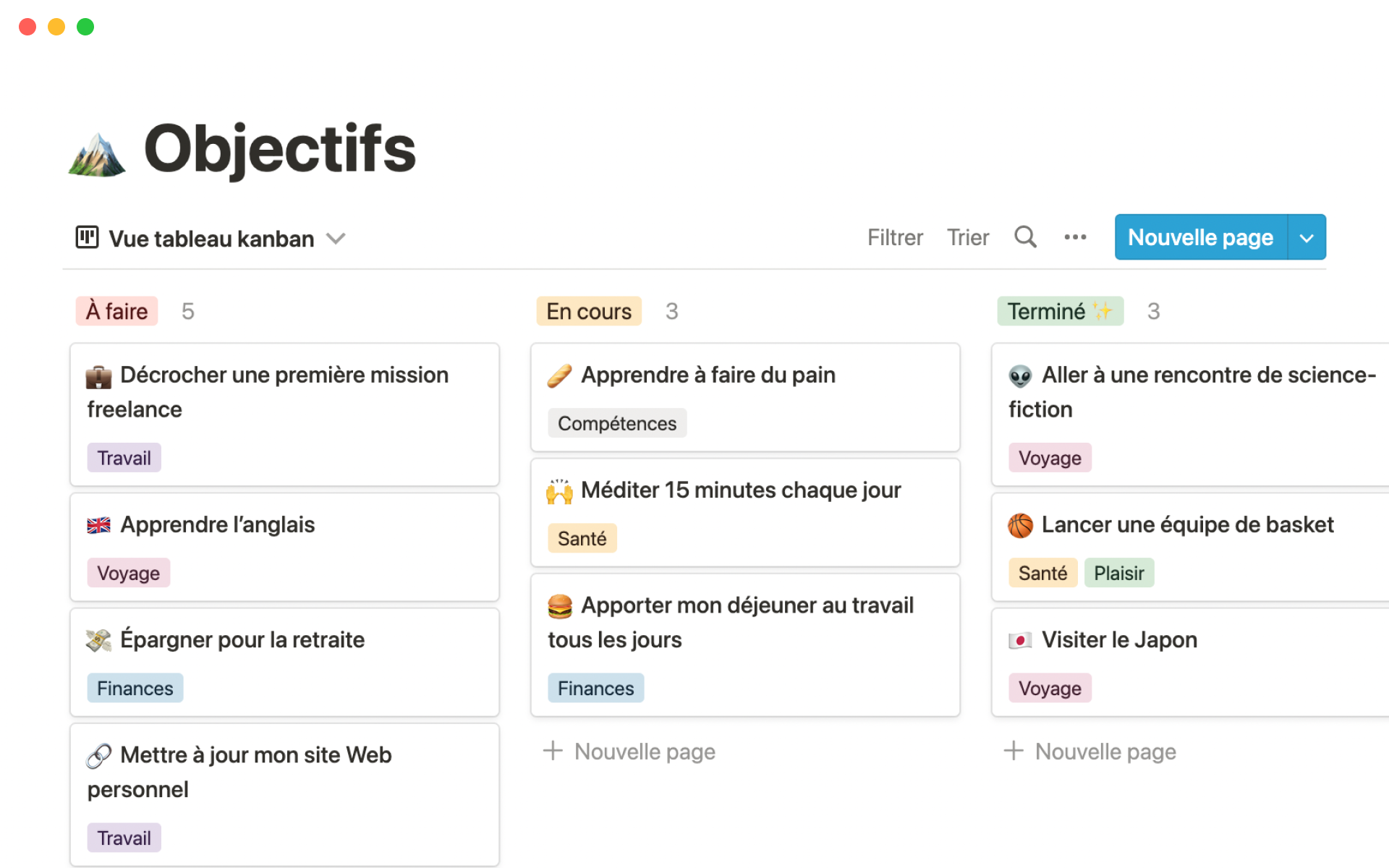Click the kanban board view icon
This screenshot has height=868, width=1389.
coord(87,237)
